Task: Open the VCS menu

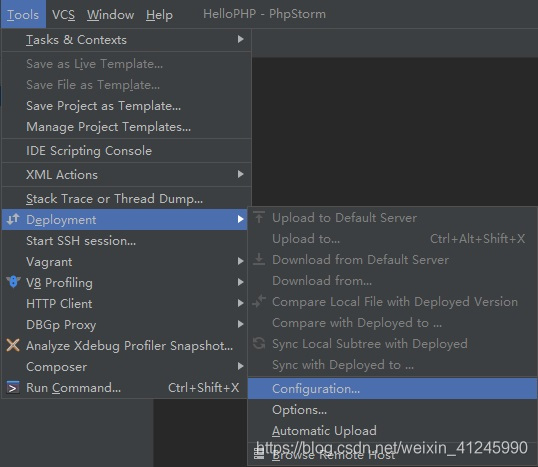Action: coord(63,15)
